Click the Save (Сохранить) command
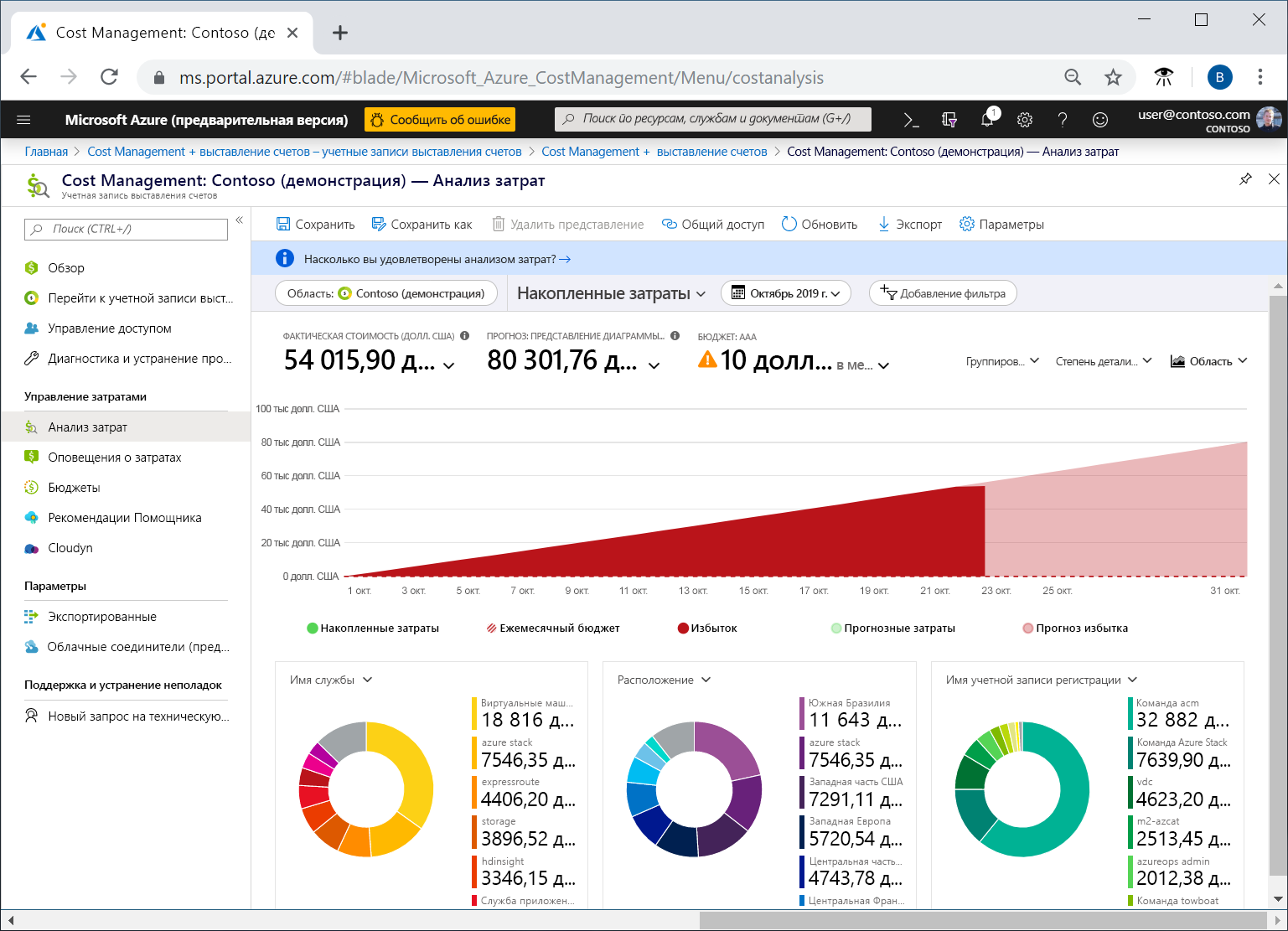This screenshot has height=931, width=1288. (x=315, y=225)
